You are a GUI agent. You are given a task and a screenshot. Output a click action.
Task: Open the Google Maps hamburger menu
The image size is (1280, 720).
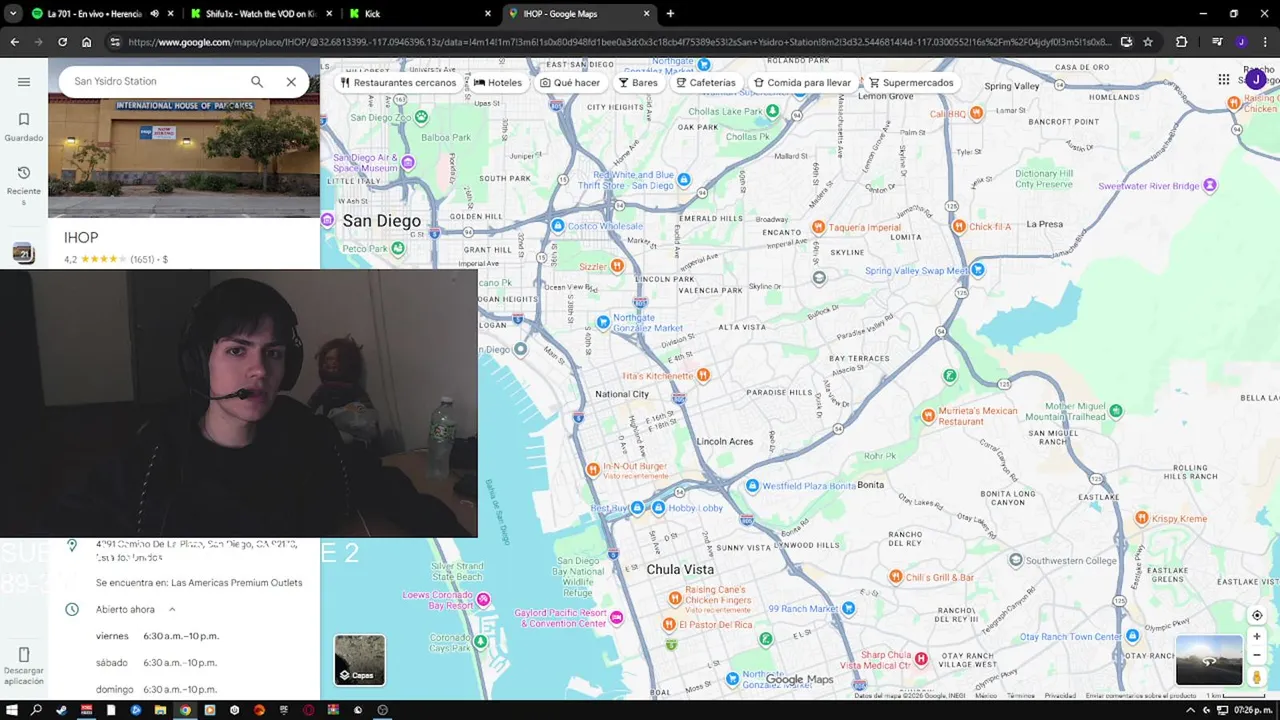tap(24, 82)
